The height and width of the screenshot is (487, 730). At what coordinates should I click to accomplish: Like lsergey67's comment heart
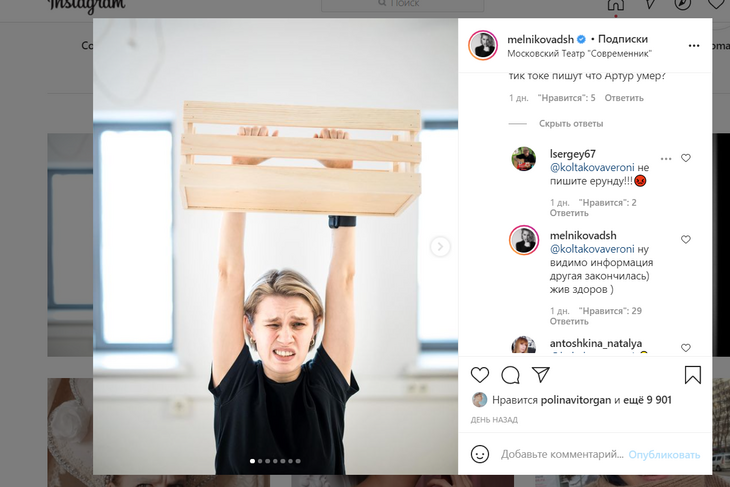[x=686, y=158]
